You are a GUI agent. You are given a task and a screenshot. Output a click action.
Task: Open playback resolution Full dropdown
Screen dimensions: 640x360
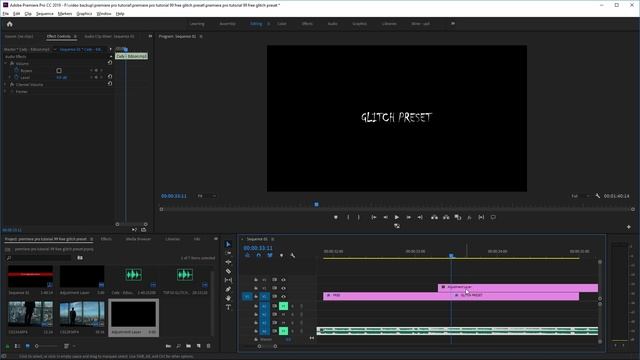click(x=580, y=196)
